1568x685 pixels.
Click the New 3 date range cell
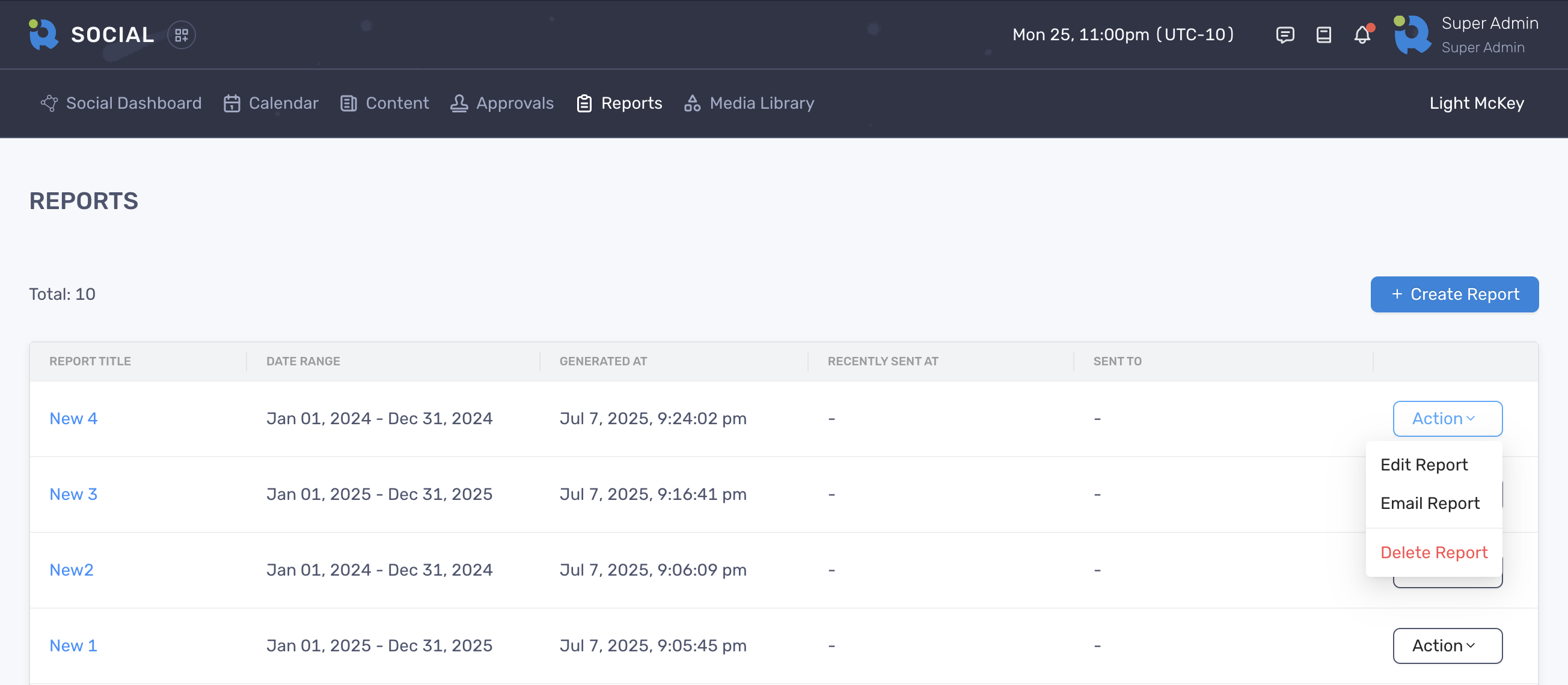click(x=379, y=494)
